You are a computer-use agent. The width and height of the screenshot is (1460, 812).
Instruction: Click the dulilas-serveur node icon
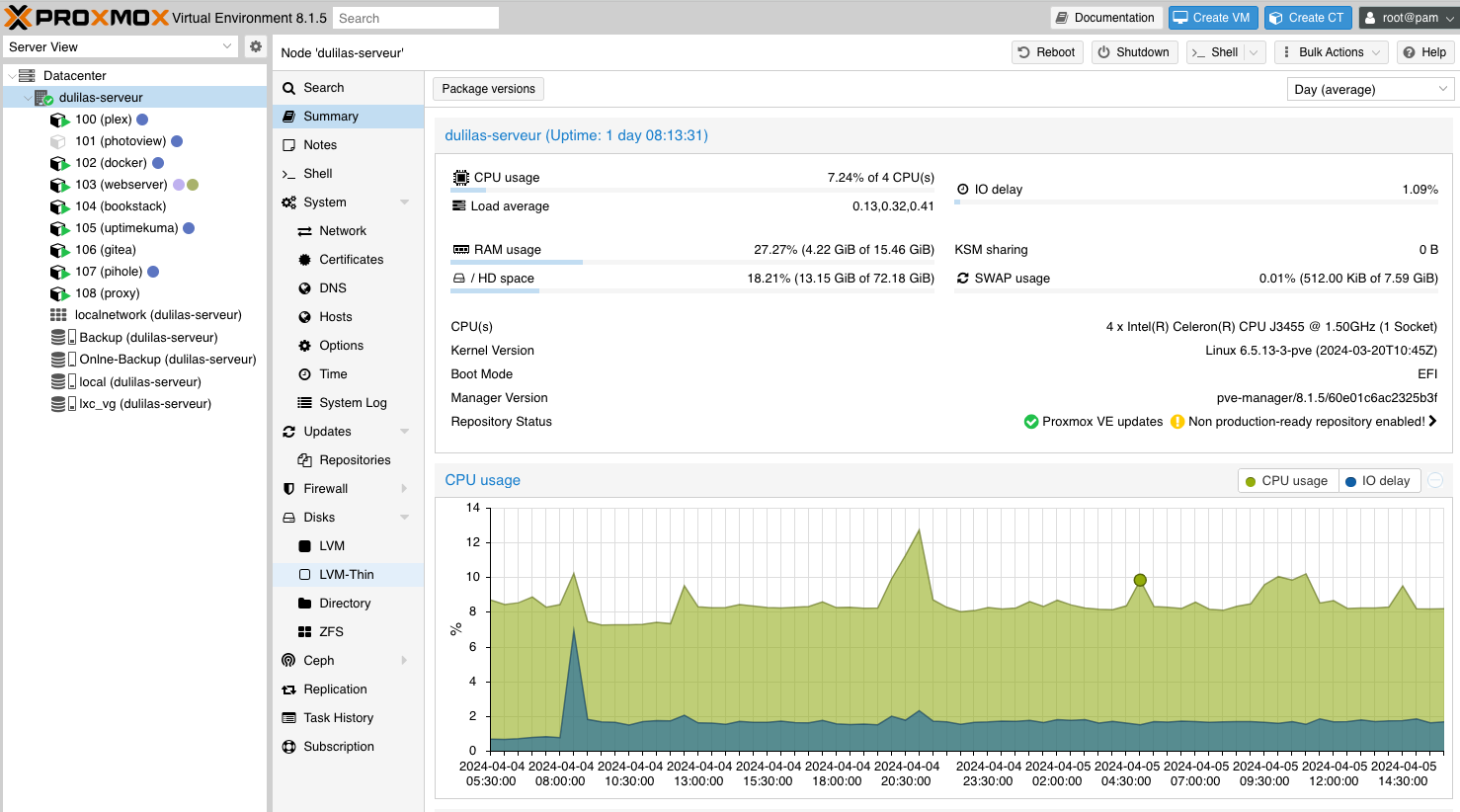pos(43,98)
